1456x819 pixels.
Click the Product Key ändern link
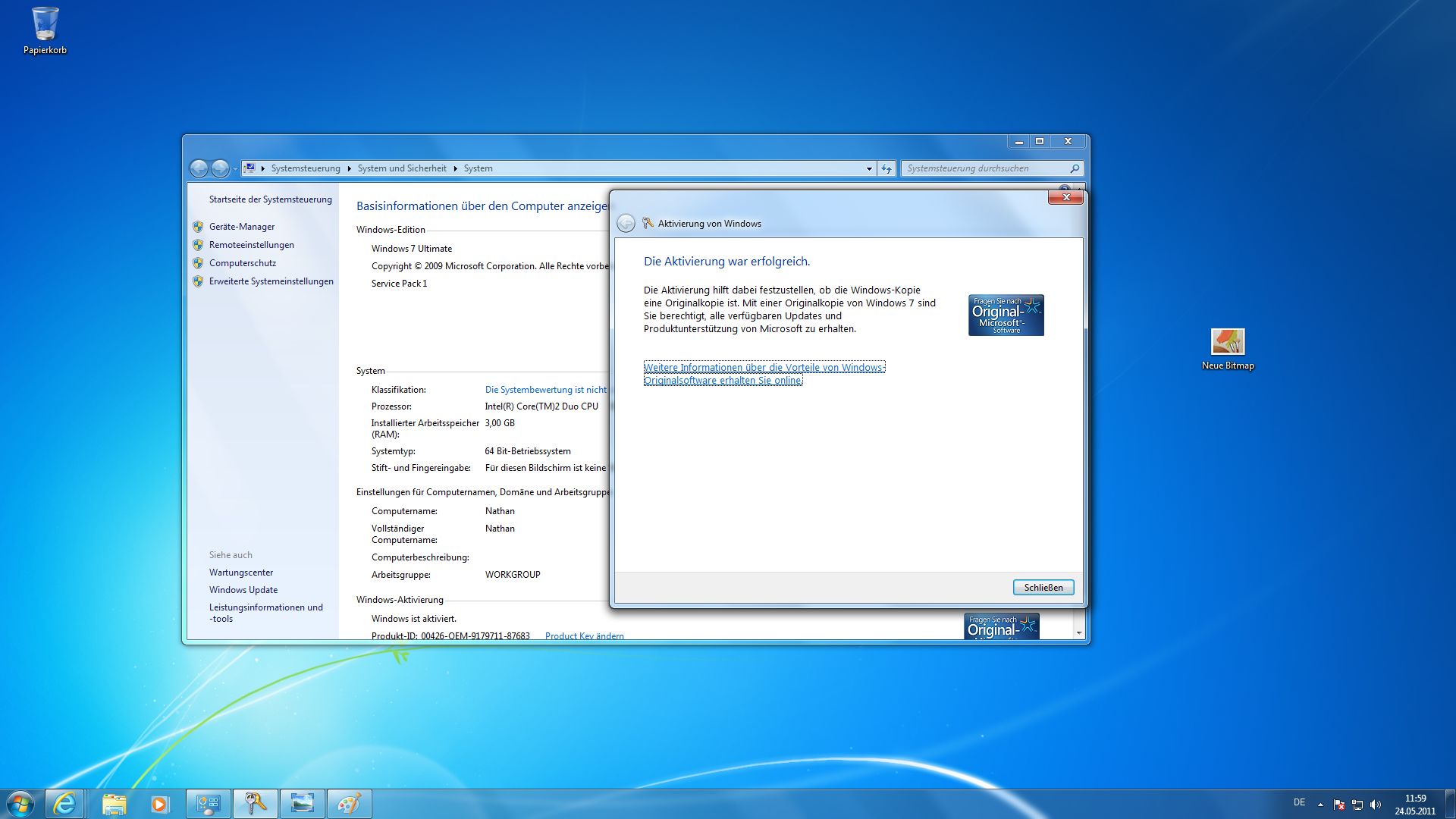[585, 635]
